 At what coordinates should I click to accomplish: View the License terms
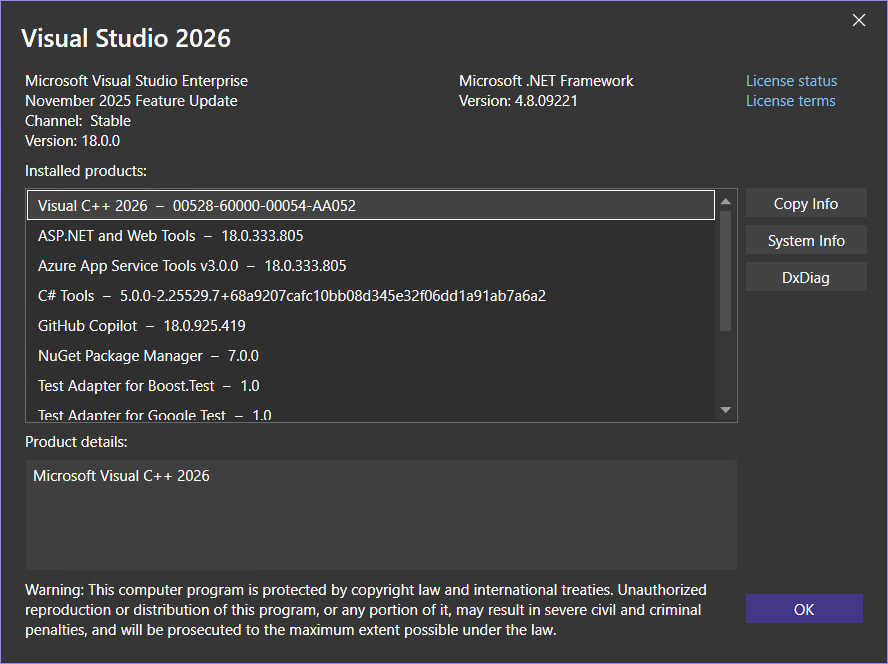tap(790, 101)
